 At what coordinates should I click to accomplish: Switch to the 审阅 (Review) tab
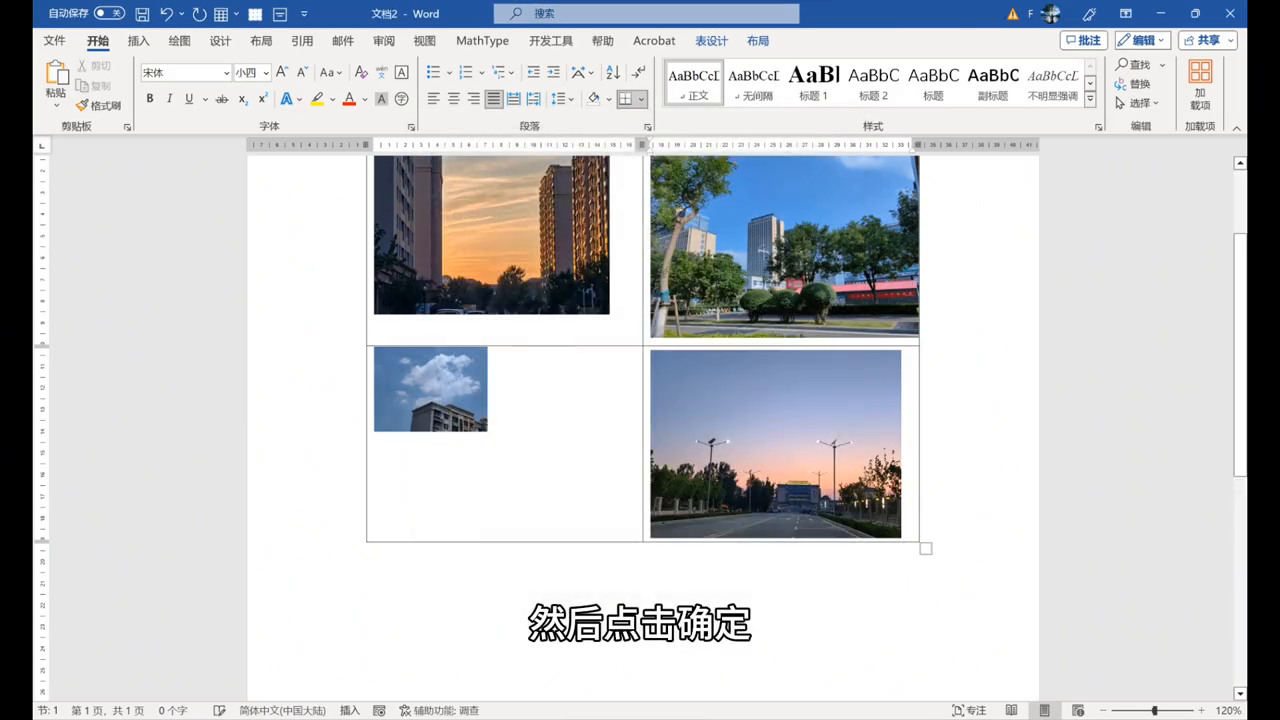[x=383, y=41]
